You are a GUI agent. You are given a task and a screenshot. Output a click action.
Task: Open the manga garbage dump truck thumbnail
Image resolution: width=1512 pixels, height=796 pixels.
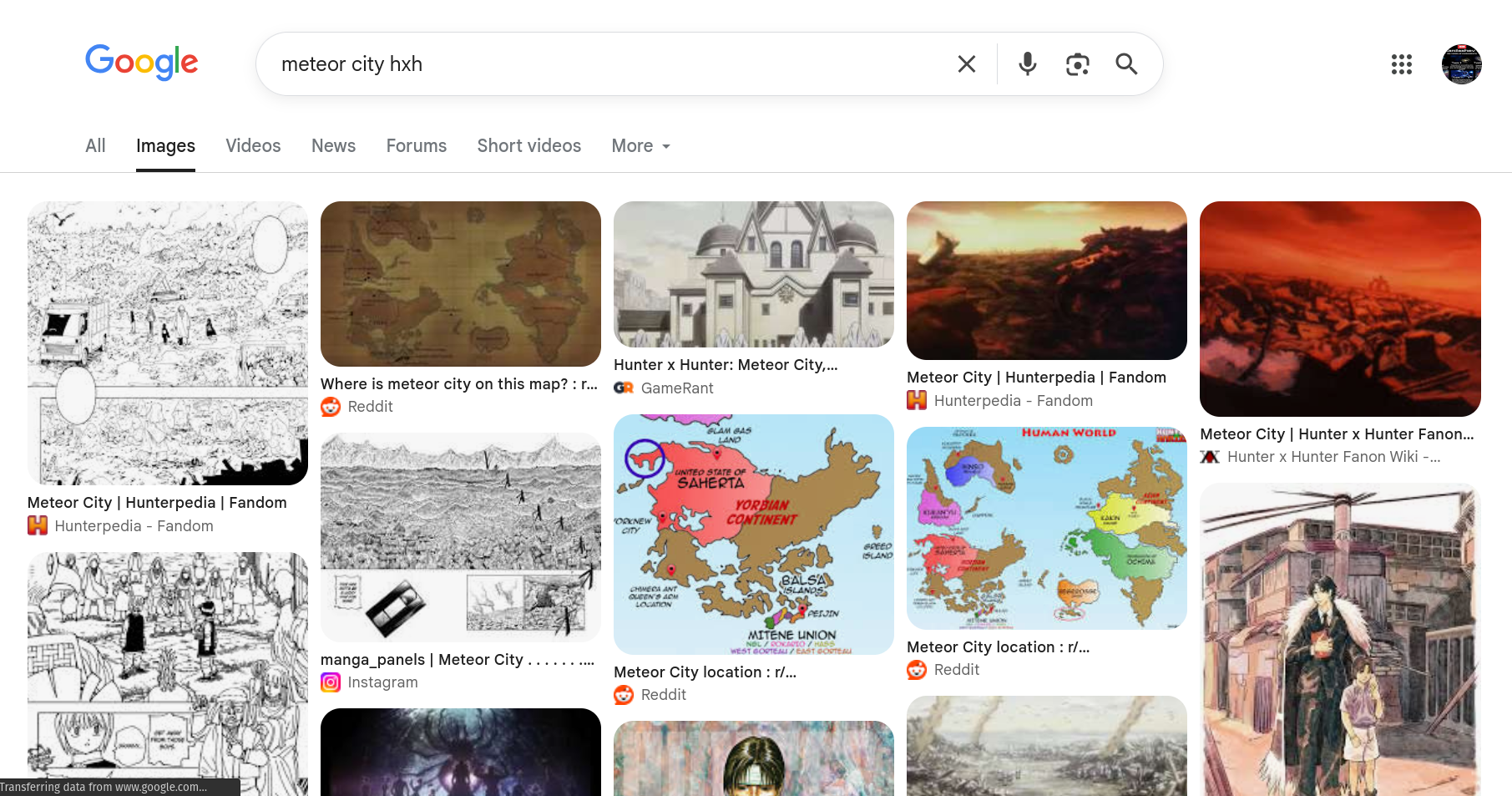[168, 343]
